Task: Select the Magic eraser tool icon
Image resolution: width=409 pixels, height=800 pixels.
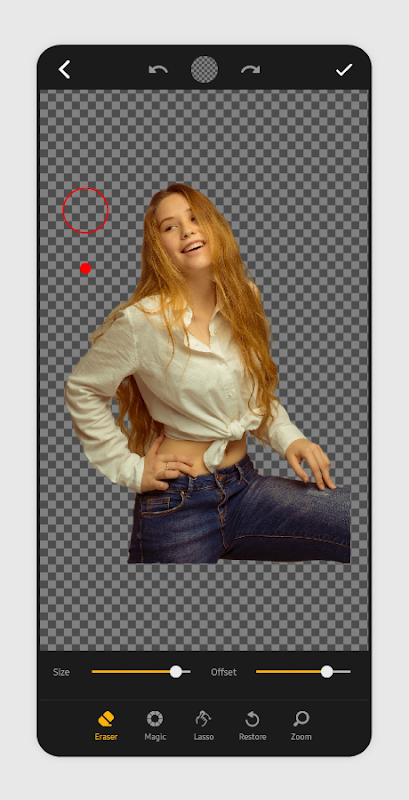Action: click(x=155, y=719)
